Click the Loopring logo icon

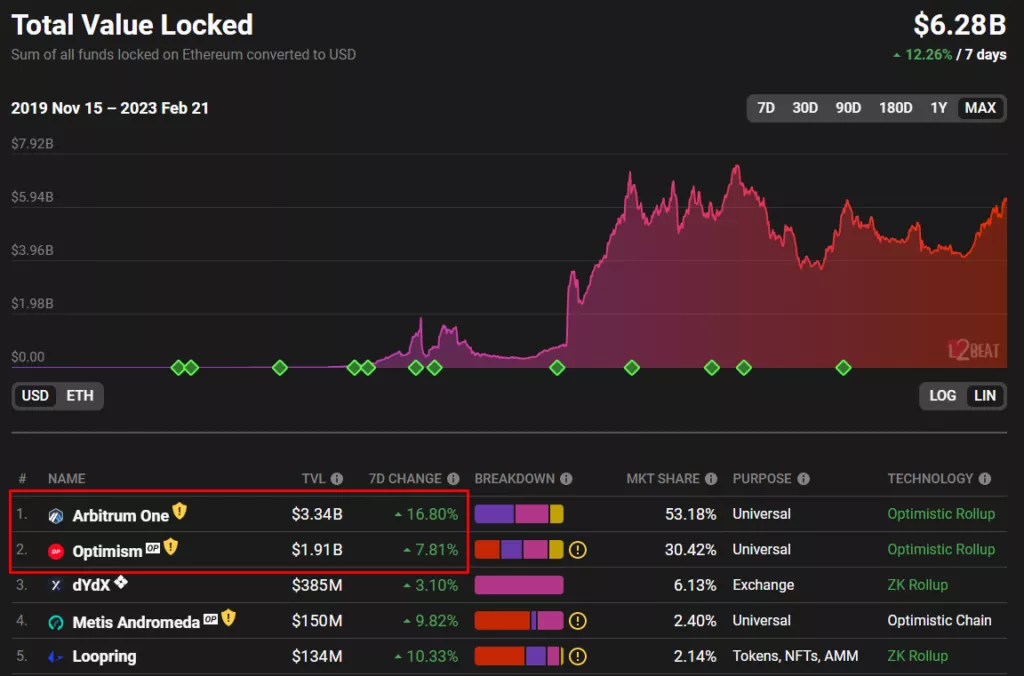(x=56, y=657)
